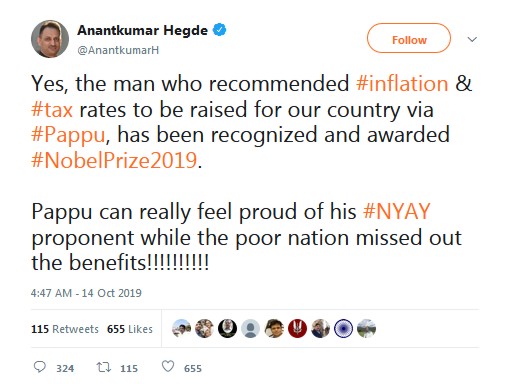Image resolution: width=507 pixels, height=384 pixels.
Task: Follow Anantkumar Hegde
Action: pyautogui.click(x=409, y=38)
